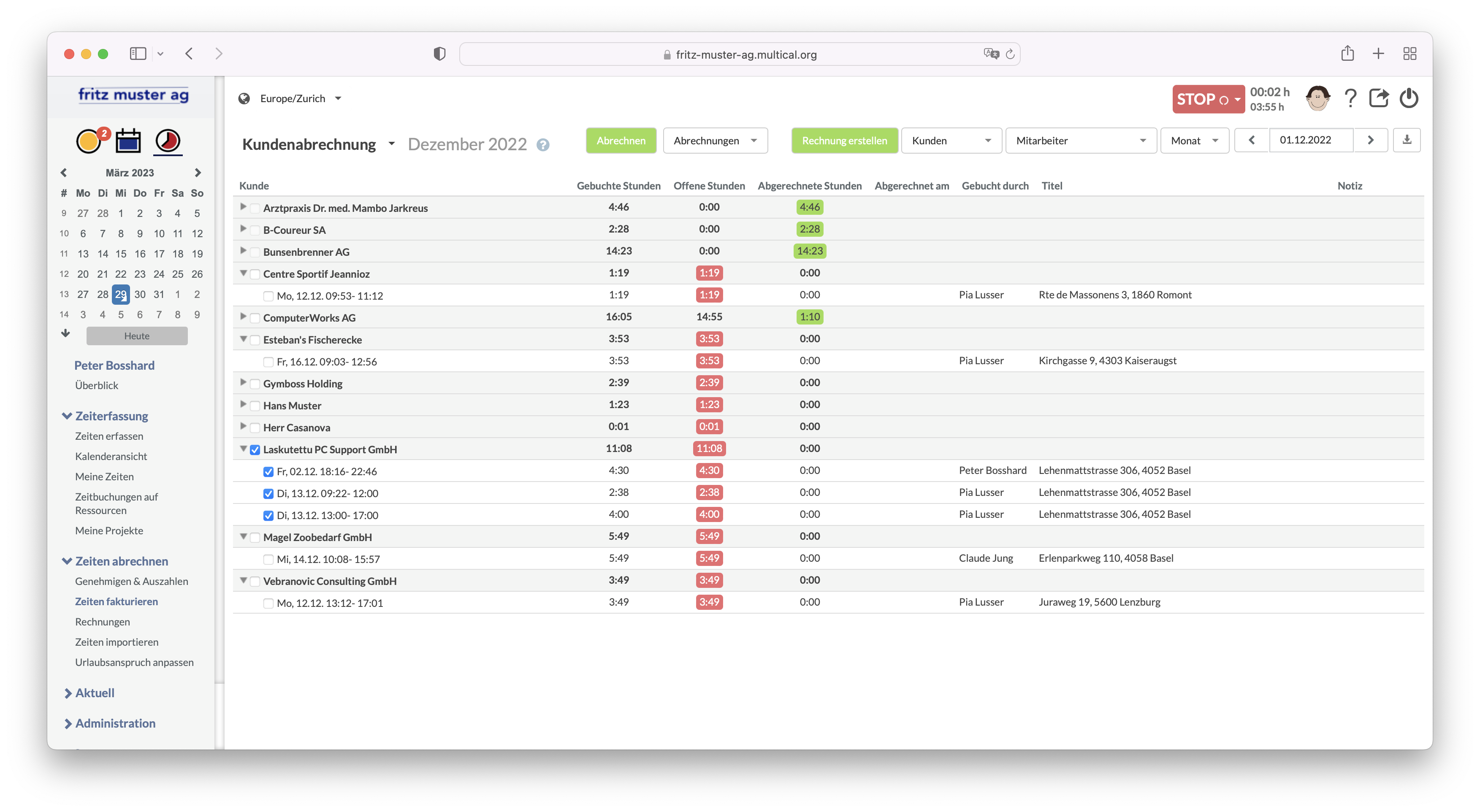
Task: Check the Mo, 12.12. 09:53- 11:12 entry
Action: pyautogui.click(x=268, y=296)
